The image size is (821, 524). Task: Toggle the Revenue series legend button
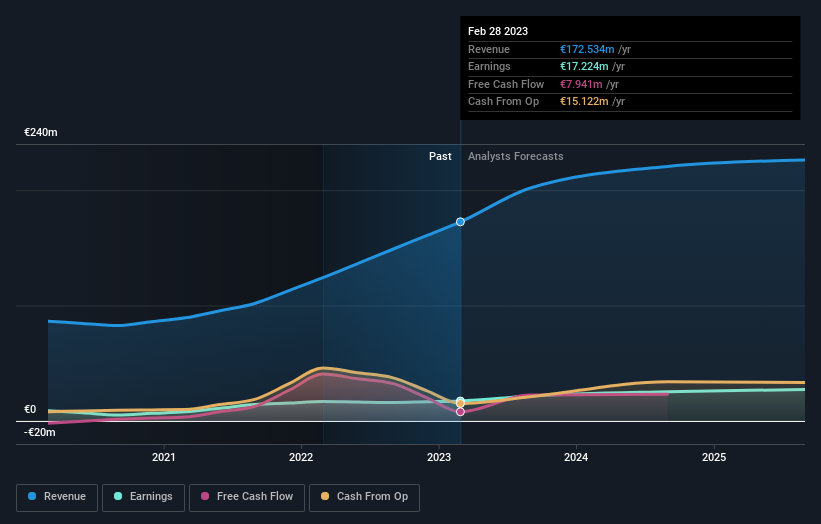point(57,497)
